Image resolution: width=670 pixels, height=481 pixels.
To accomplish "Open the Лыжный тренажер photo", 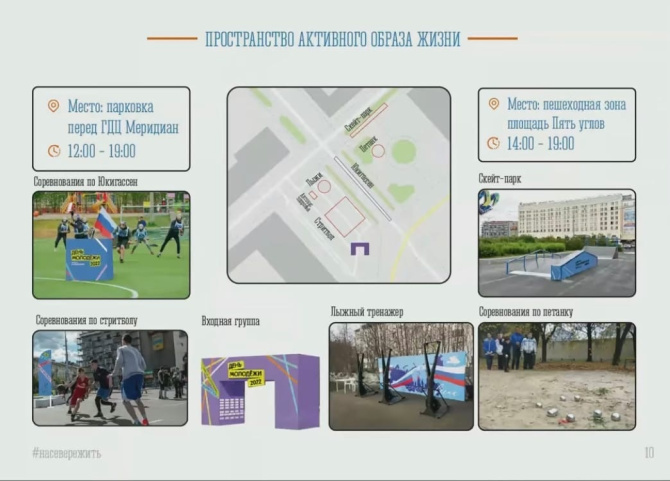I will [x=401, y=376].
